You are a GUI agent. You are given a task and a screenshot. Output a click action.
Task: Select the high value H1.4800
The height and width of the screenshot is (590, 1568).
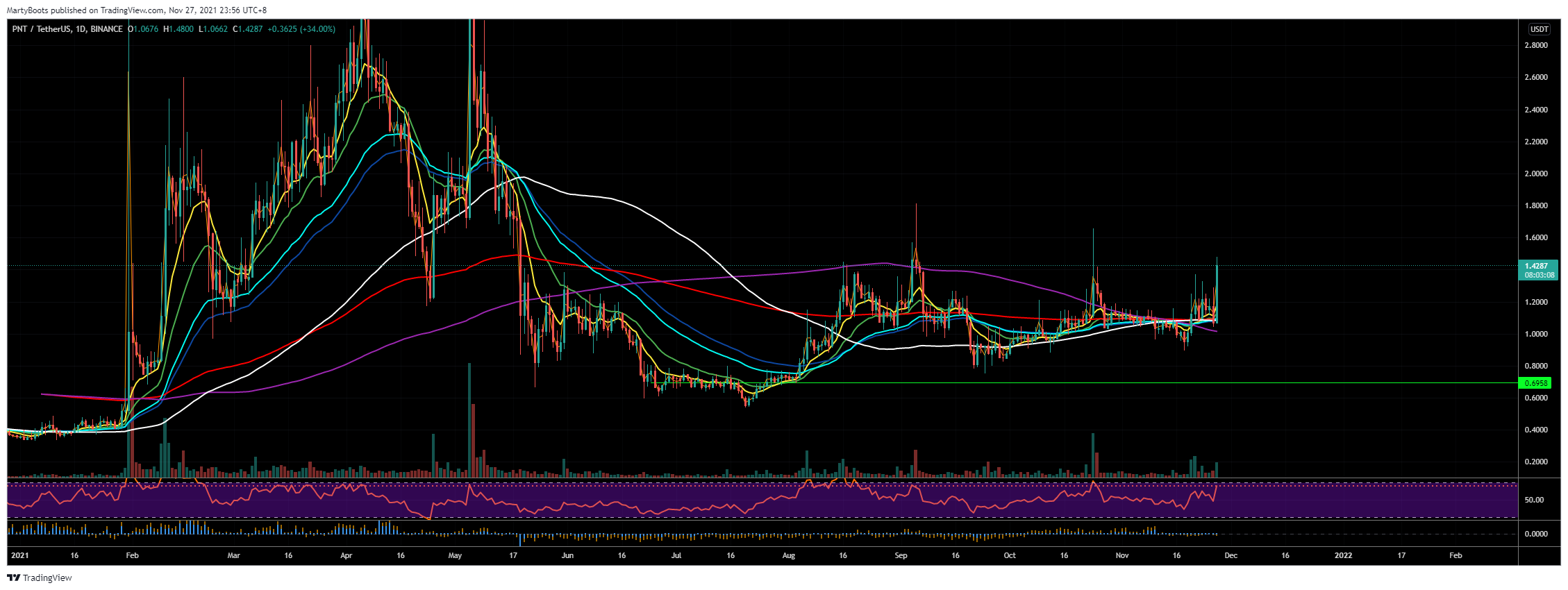178,29
